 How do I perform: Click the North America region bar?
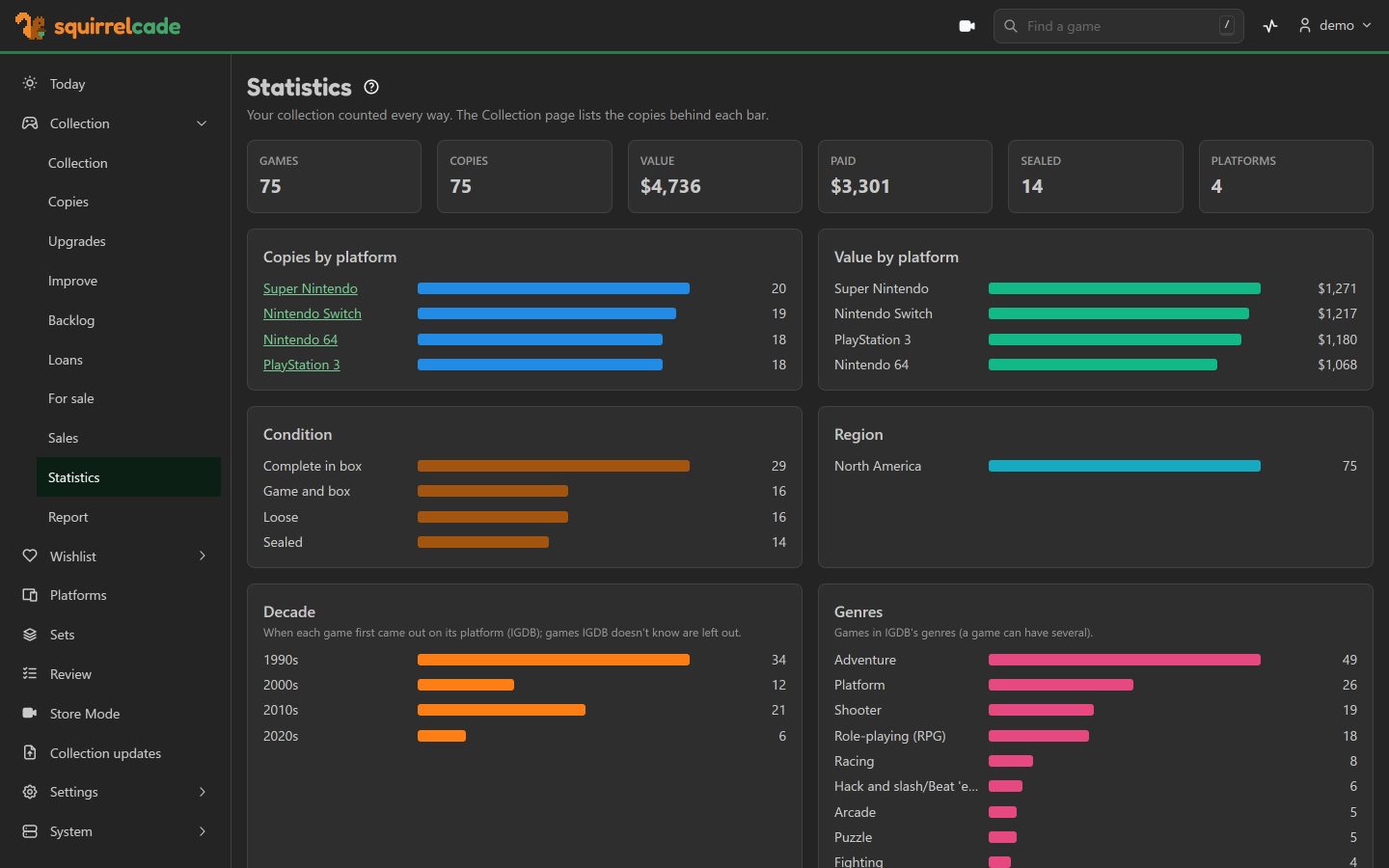[x=1125, y=466]
